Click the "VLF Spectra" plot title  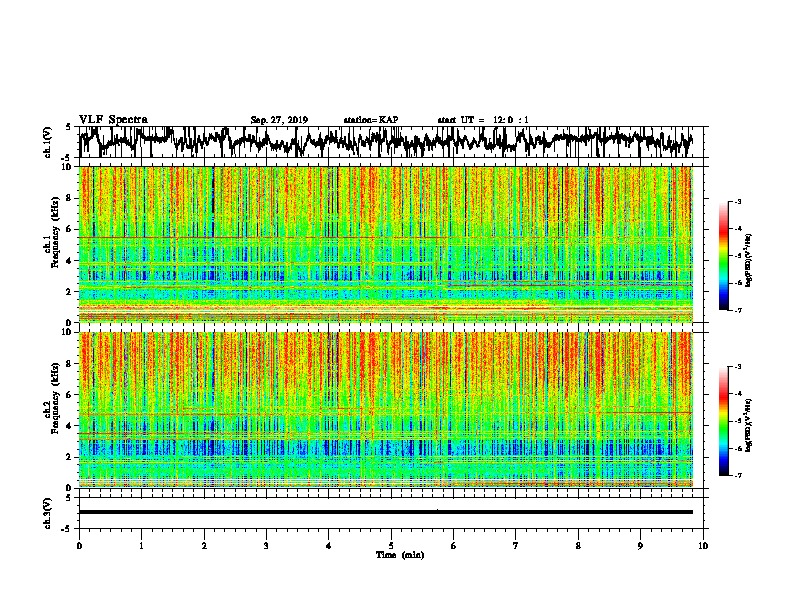[113, 120]
